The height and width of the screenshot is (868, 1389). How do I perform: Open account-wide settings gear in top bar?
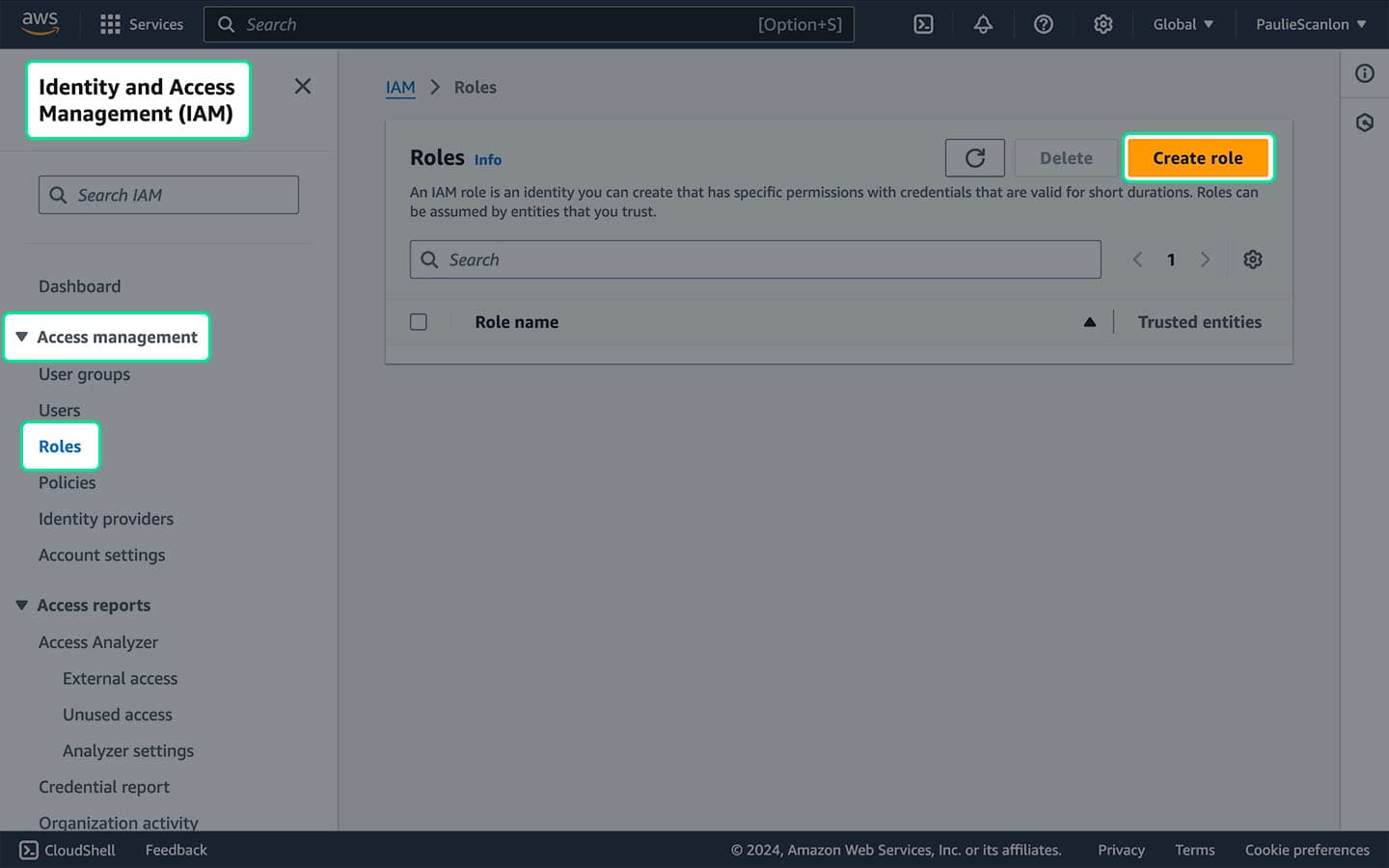(x=1103, y=24)
